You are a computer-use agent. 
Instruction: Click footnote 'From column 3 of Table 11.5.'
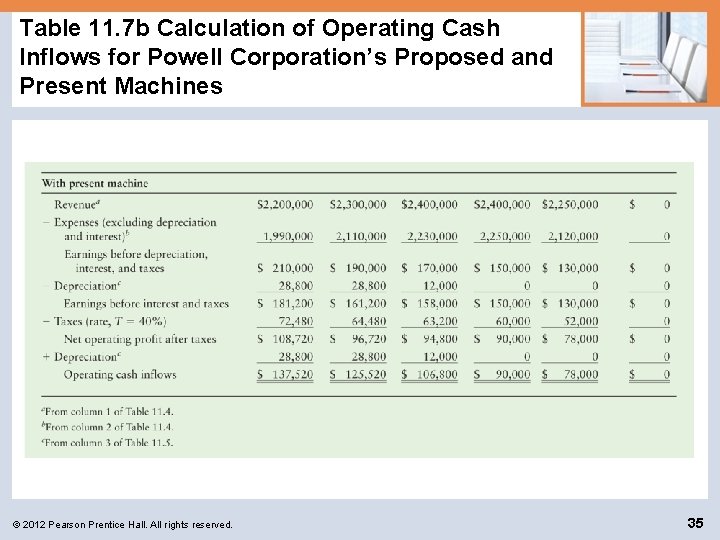(108, 443)
